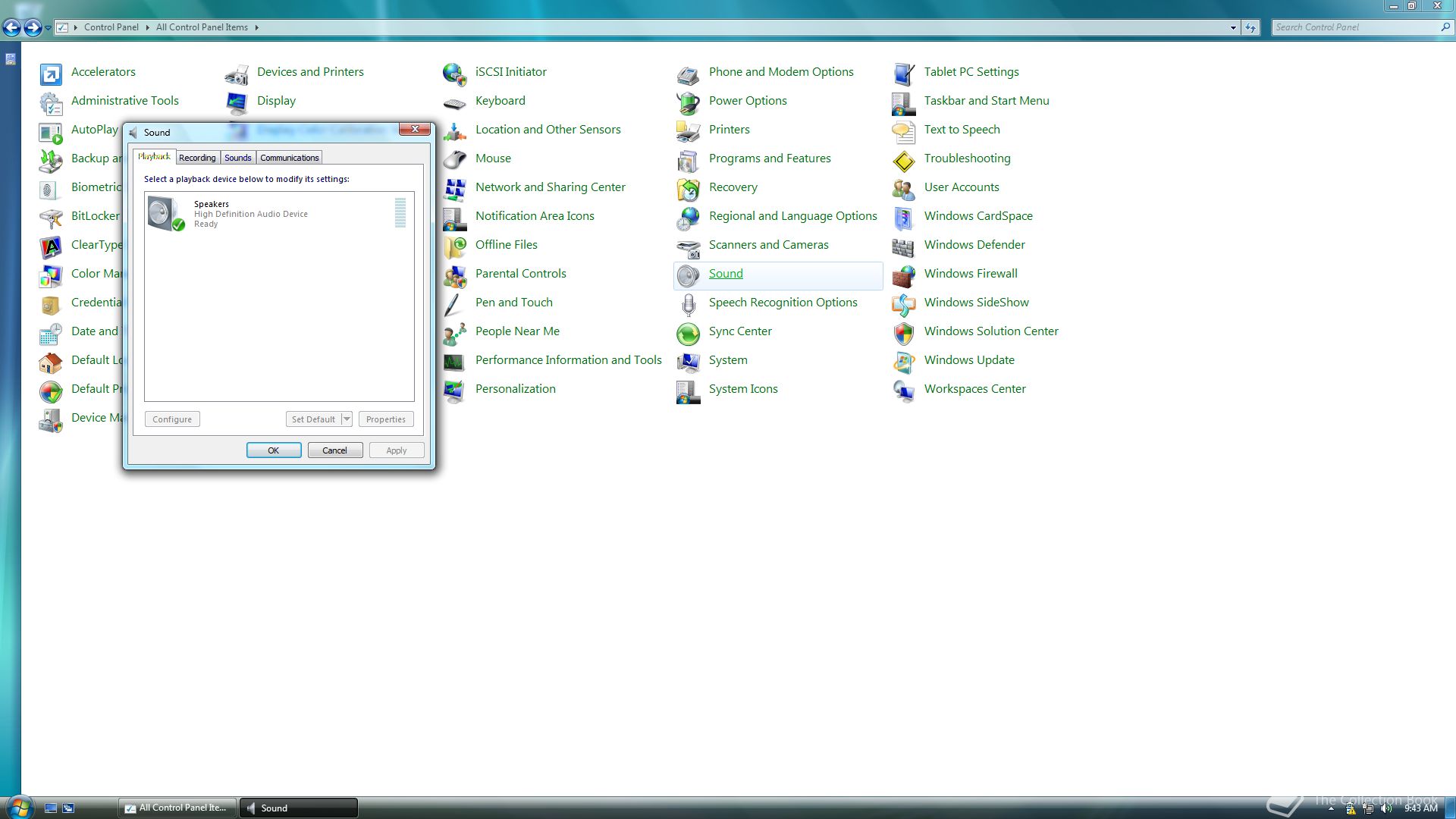Switch to All Control Panel Items taskbar button
This screenshot has height=819, width=1456.
[x=177, y=808]
